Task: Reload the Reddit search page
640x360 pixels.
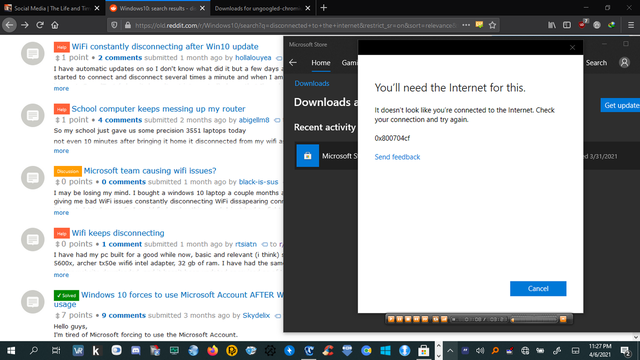Action: [x=40, y=25]
